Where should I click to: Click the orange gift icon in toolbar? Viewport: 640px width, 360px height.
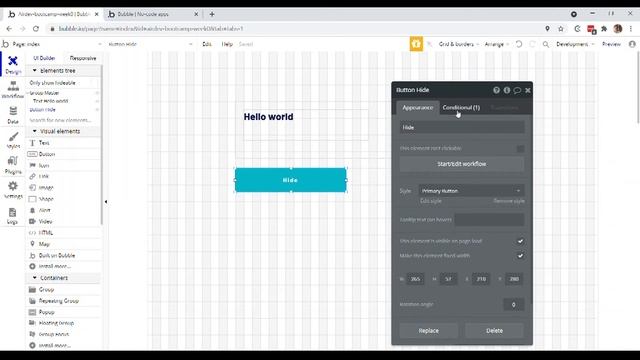(x=416, y=44)
